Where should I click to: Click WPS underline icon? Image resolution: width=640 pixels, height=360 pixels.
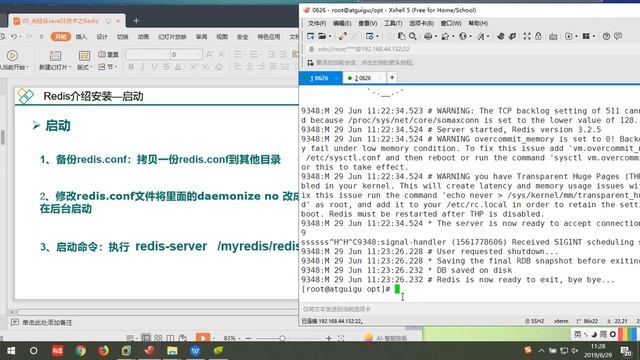tap(154, 67)
